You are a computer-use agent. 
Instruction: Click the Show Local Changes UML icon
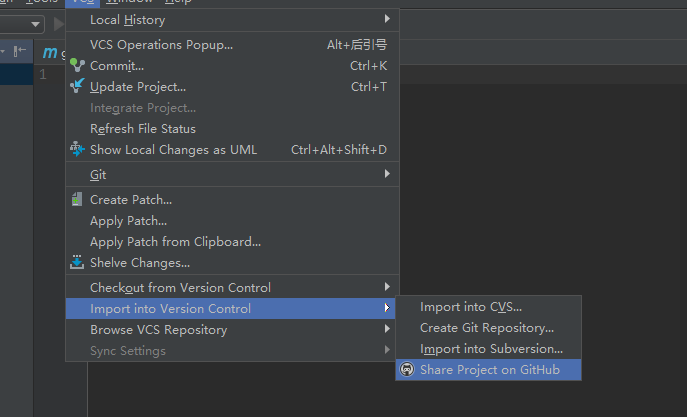[77, 150]
